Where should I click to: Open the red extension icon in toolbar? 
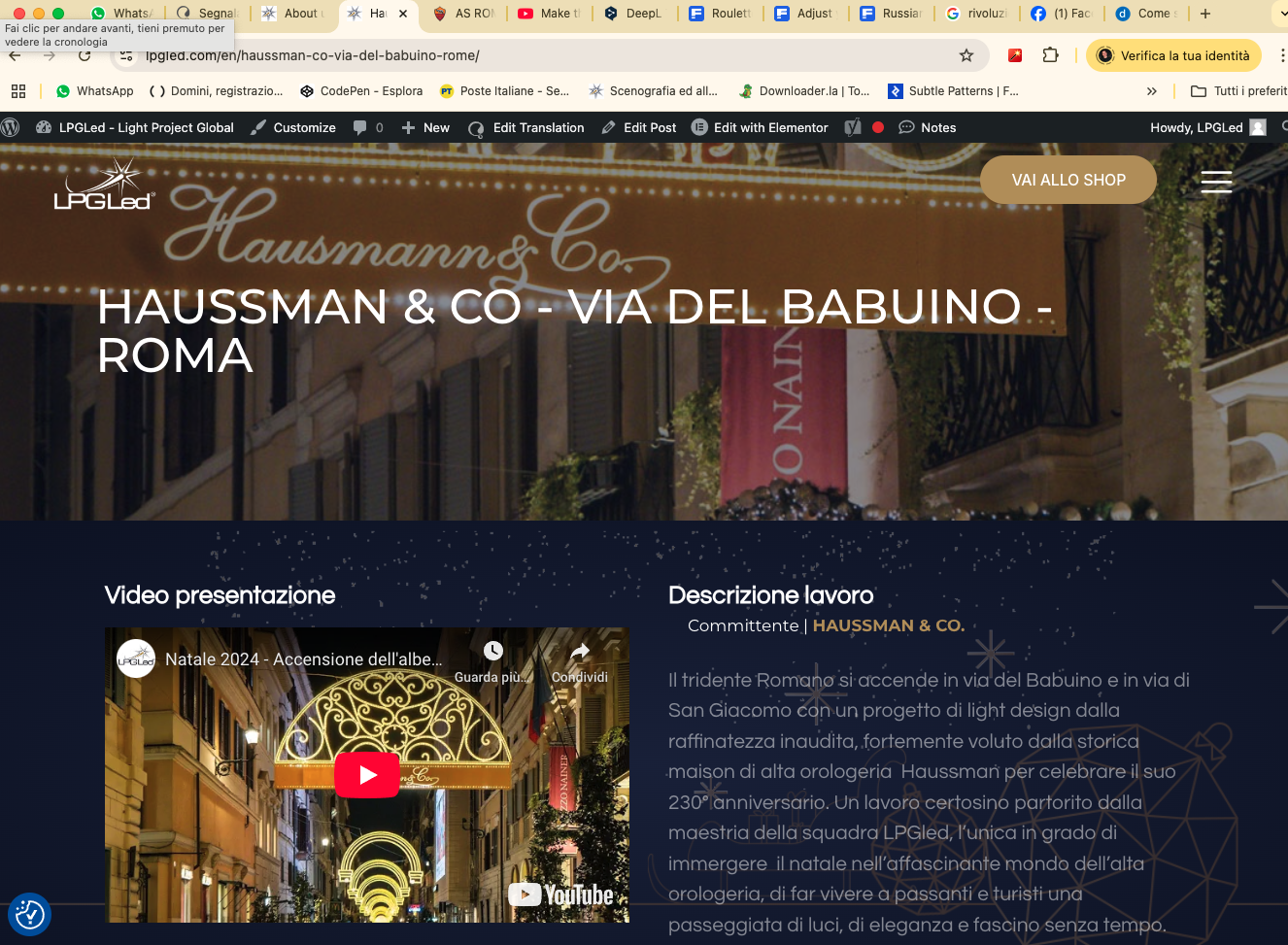(1015, 55)
